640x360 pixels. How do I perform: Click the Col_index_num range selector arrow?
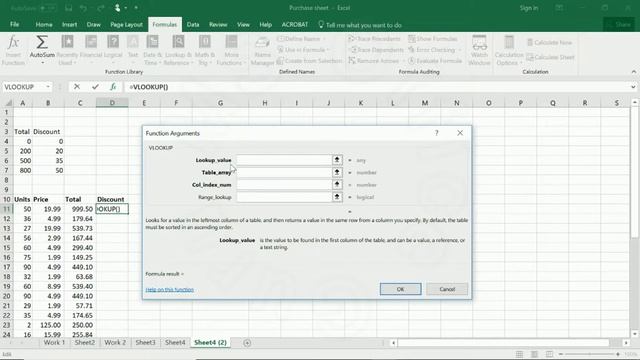(337, 184)
